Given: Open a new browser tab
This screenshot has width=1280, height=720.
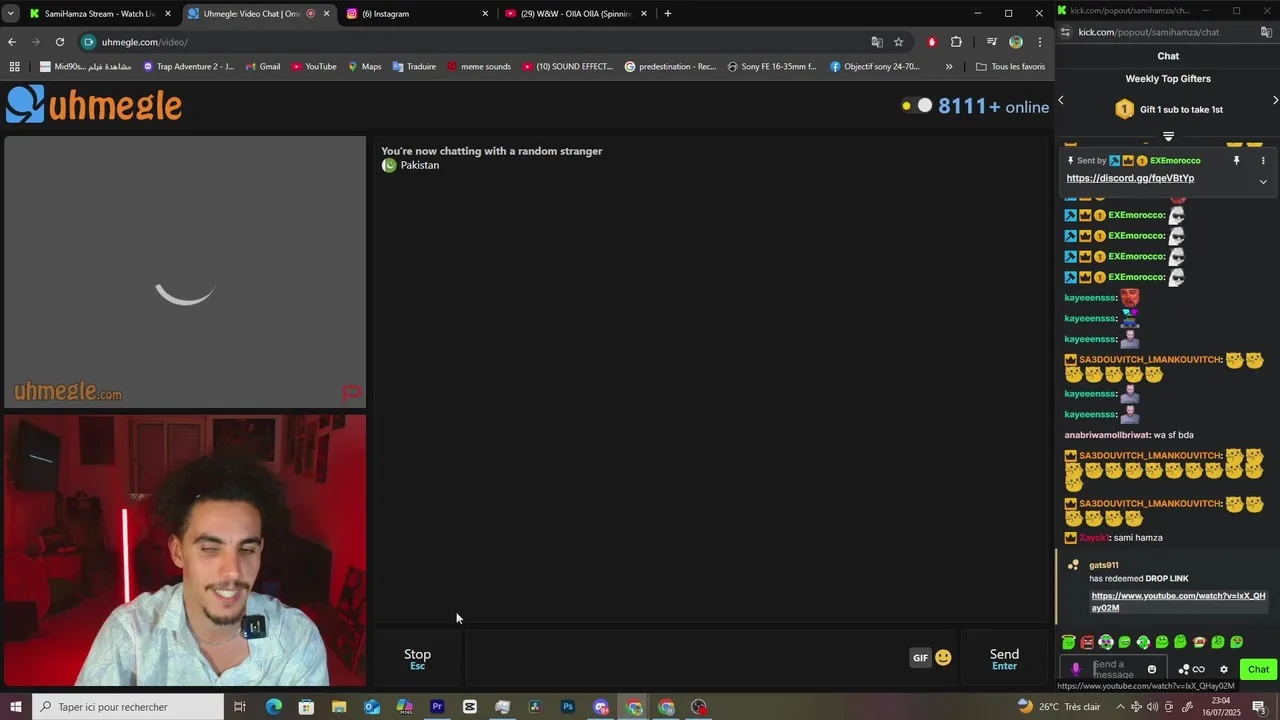Looking at the screenshot, I should pyautogui.click(x=667, y=14).
